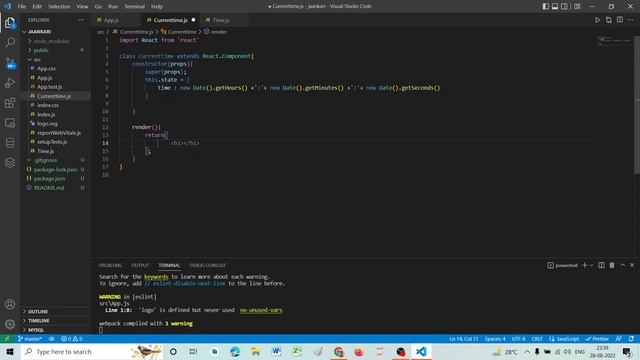The image size is (640, 360).
Task: Open the Remote Explorer view
Action: [x=10, y=122]
